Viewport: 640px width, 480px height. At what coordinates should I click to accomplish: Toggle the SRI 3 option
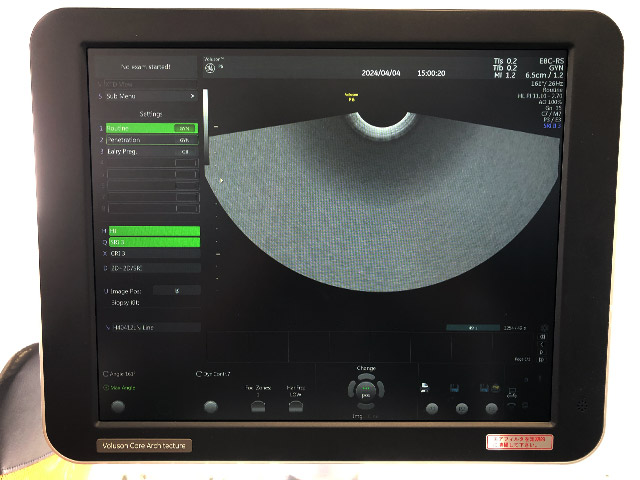tap(154, 242)
